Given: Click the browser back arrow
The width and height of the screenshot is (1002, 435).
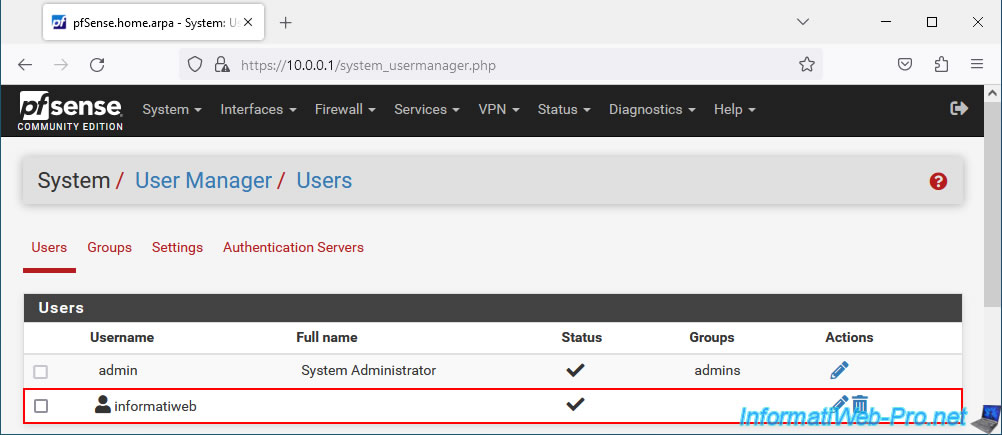Looking at the screenshot, I should (25, 65).
